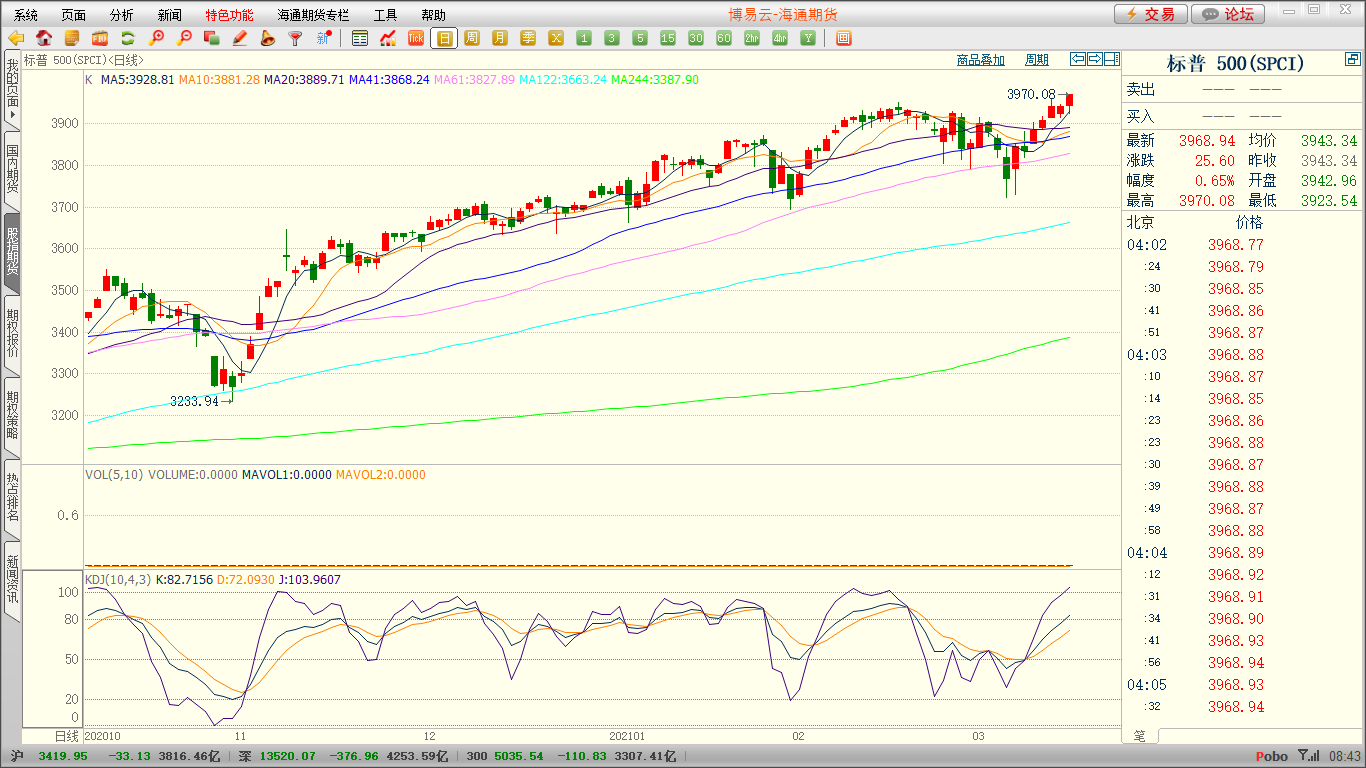Click the 商品叠加 link
This screenshot has height=768, width=1366.
(980, 60)
